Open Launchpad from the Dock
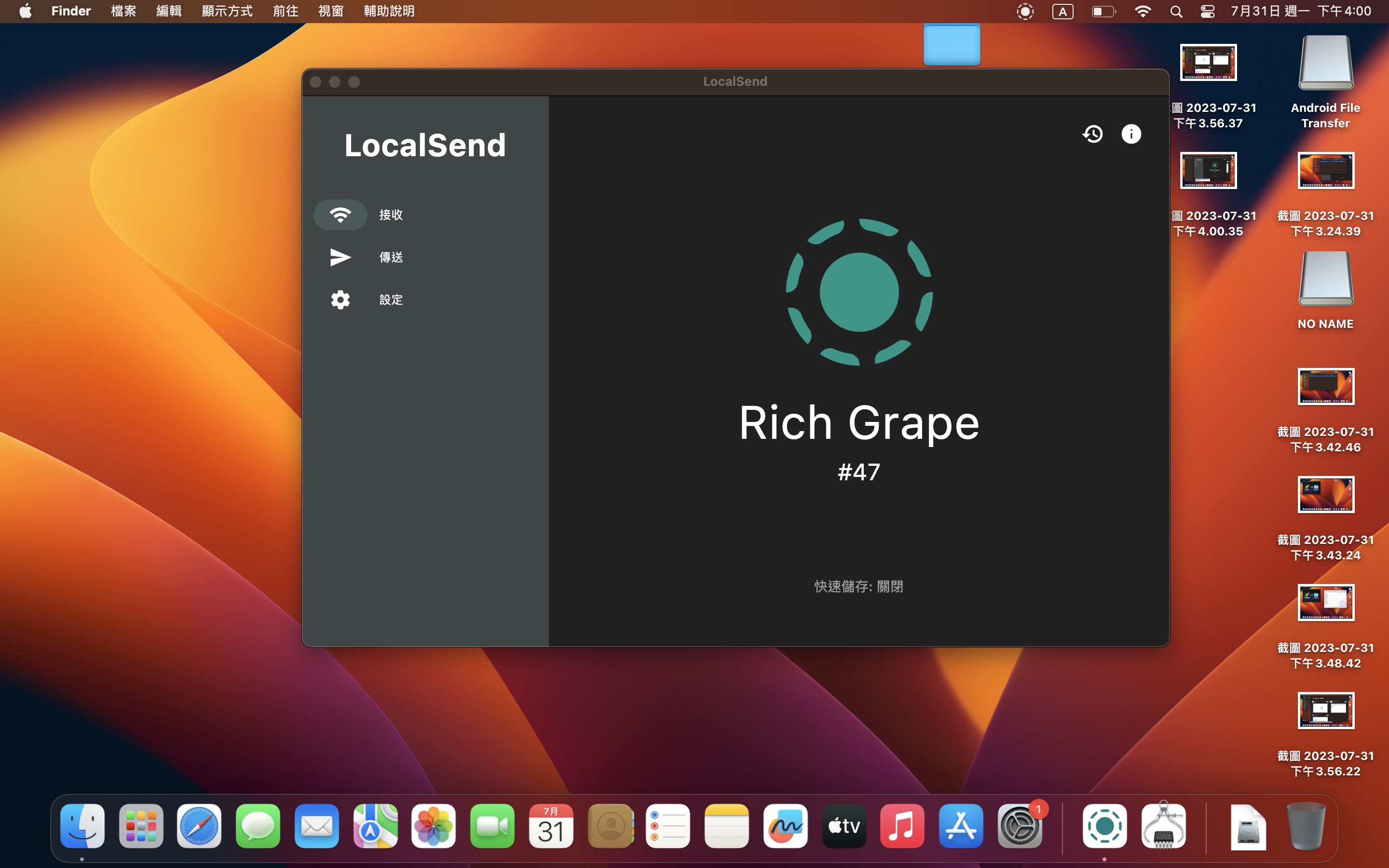Viewport: 1389px width, 868px height. click(141, 826)
